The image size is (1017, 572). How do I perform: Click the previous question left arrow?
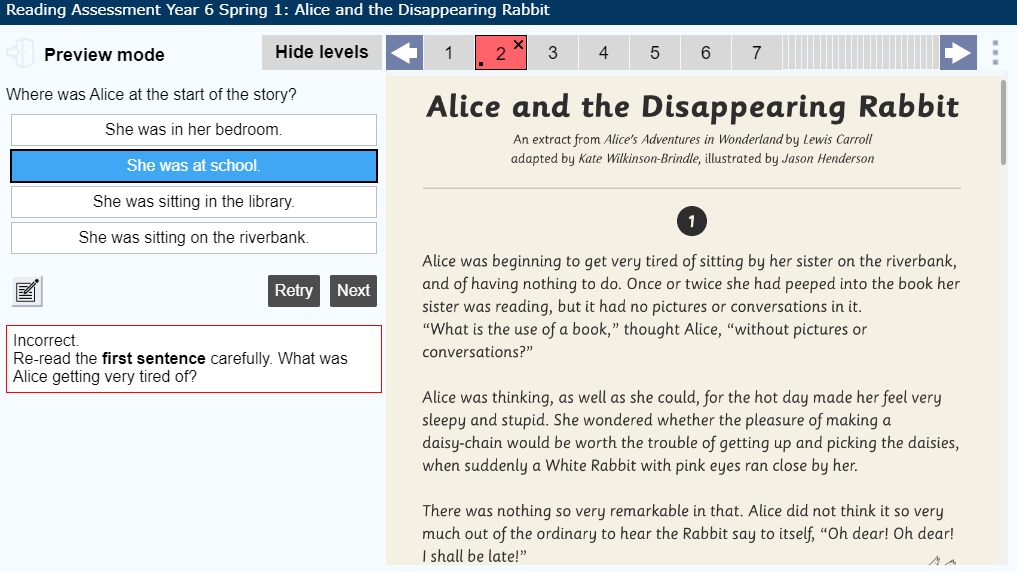pos(404,53)
